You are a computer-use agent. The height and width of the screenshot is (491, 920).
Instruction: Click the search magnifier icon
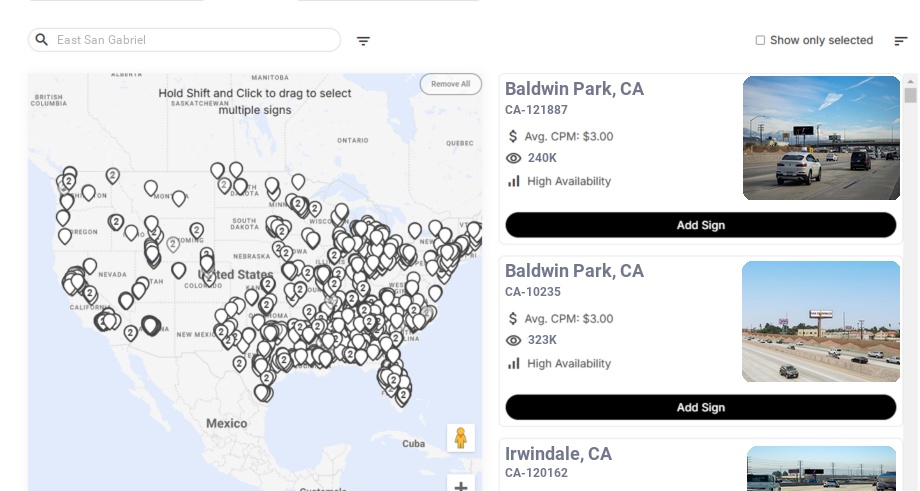point(41,40)
